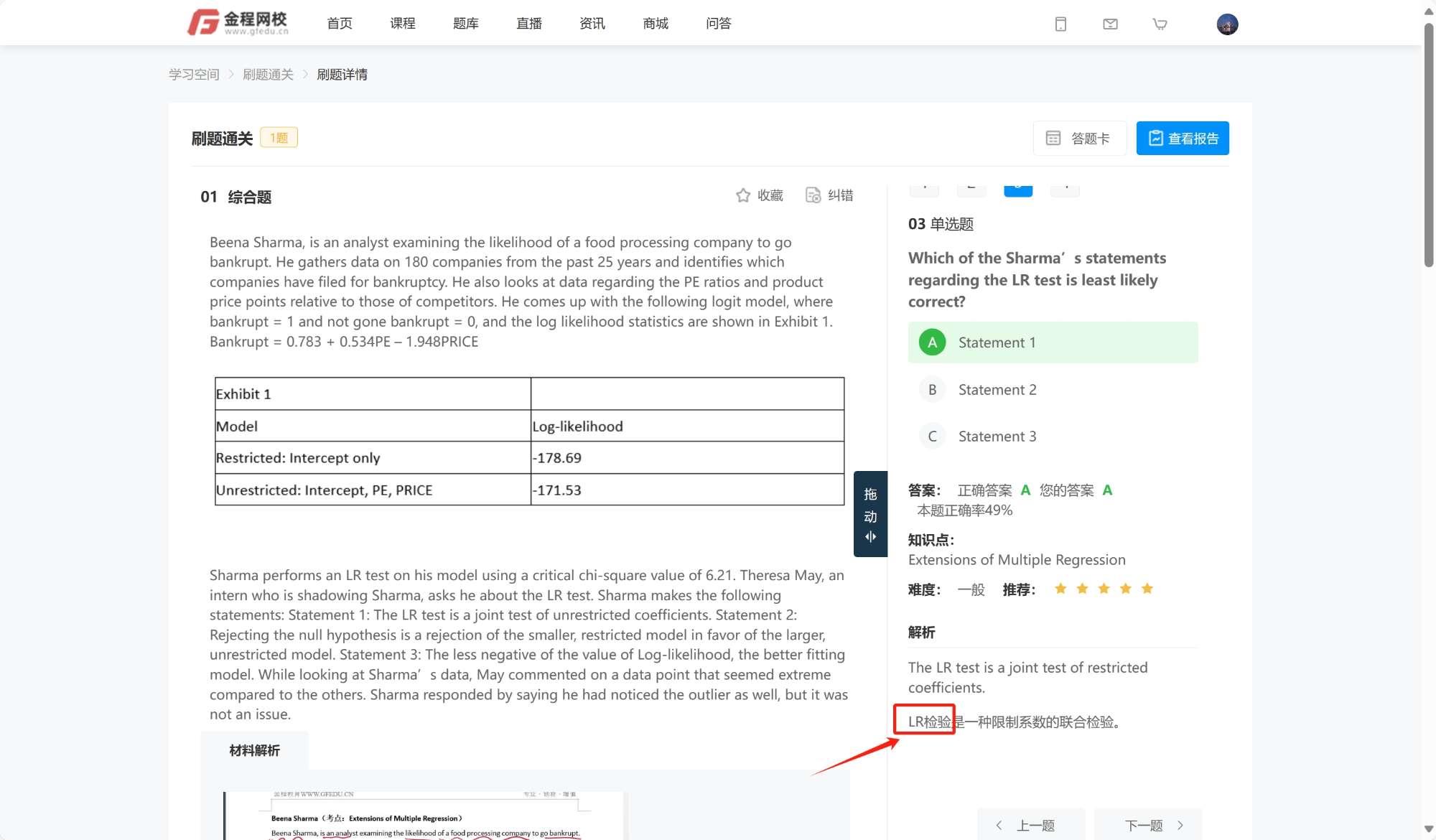
Task: Click the fifth recommendation star
Action: (1147, 589)
